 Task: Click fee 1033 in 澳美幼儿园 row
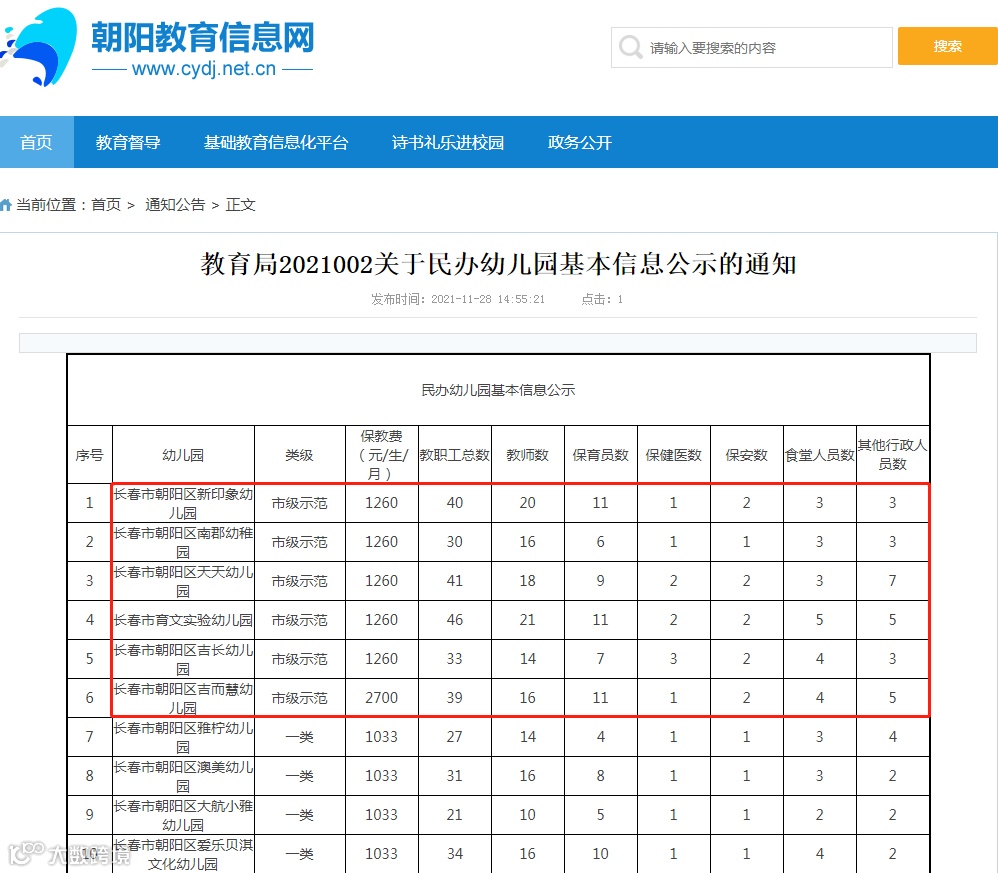coord(381,776)
